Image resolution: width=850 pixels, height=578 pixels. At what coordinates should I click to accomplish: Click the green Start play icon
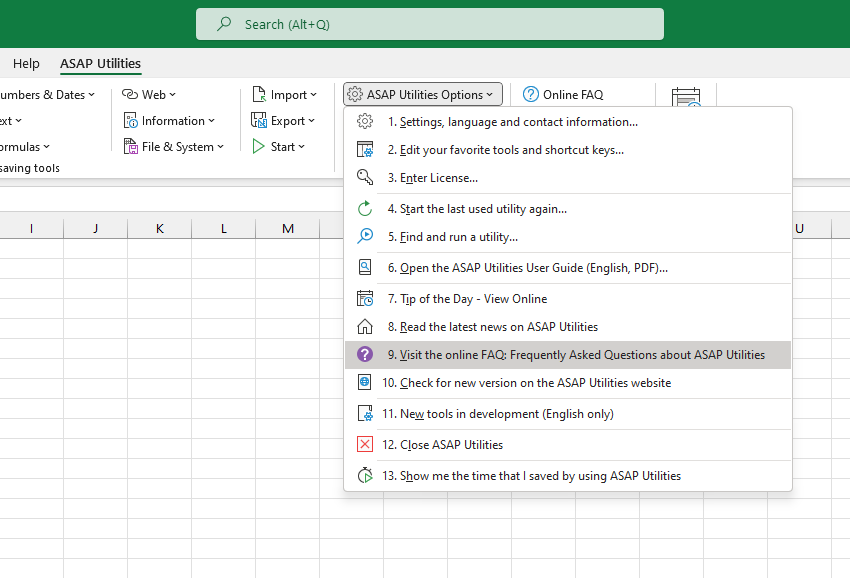tap(259, 146)
